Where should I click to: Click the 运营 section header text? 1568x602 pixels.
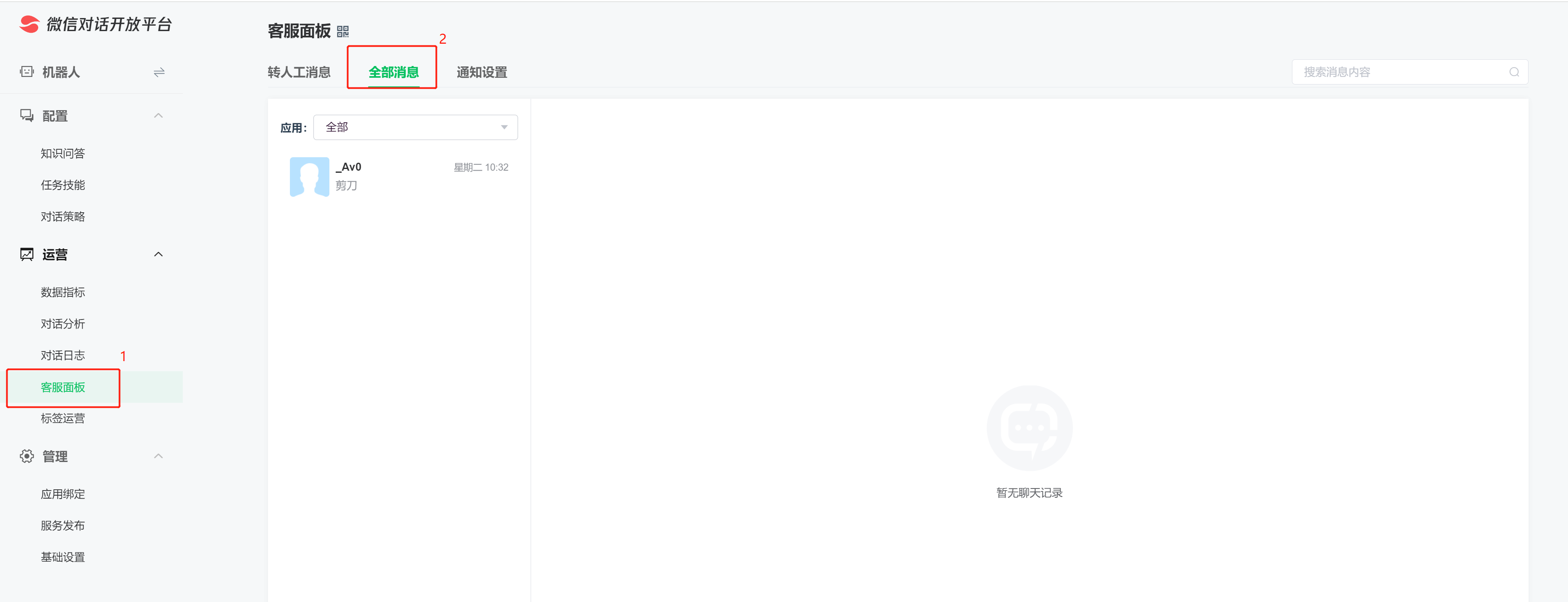[55, 255]
